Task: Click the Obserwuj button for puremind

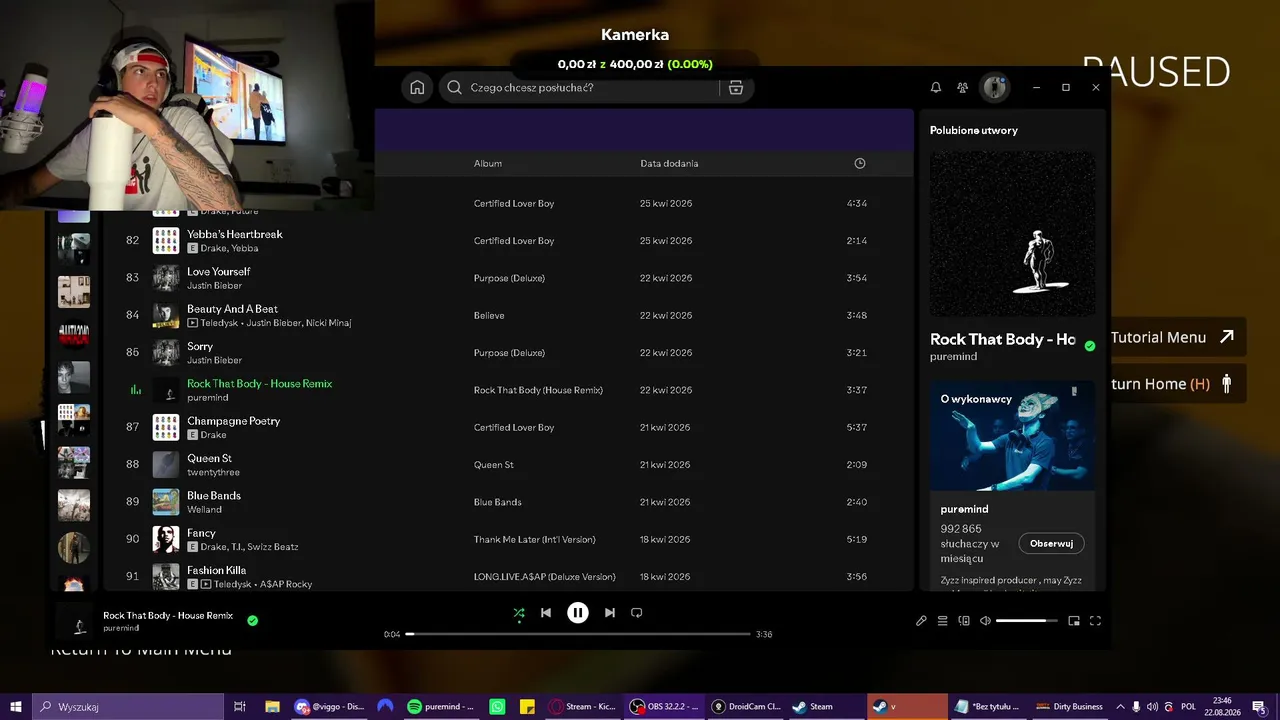Action: [1051, 544]
